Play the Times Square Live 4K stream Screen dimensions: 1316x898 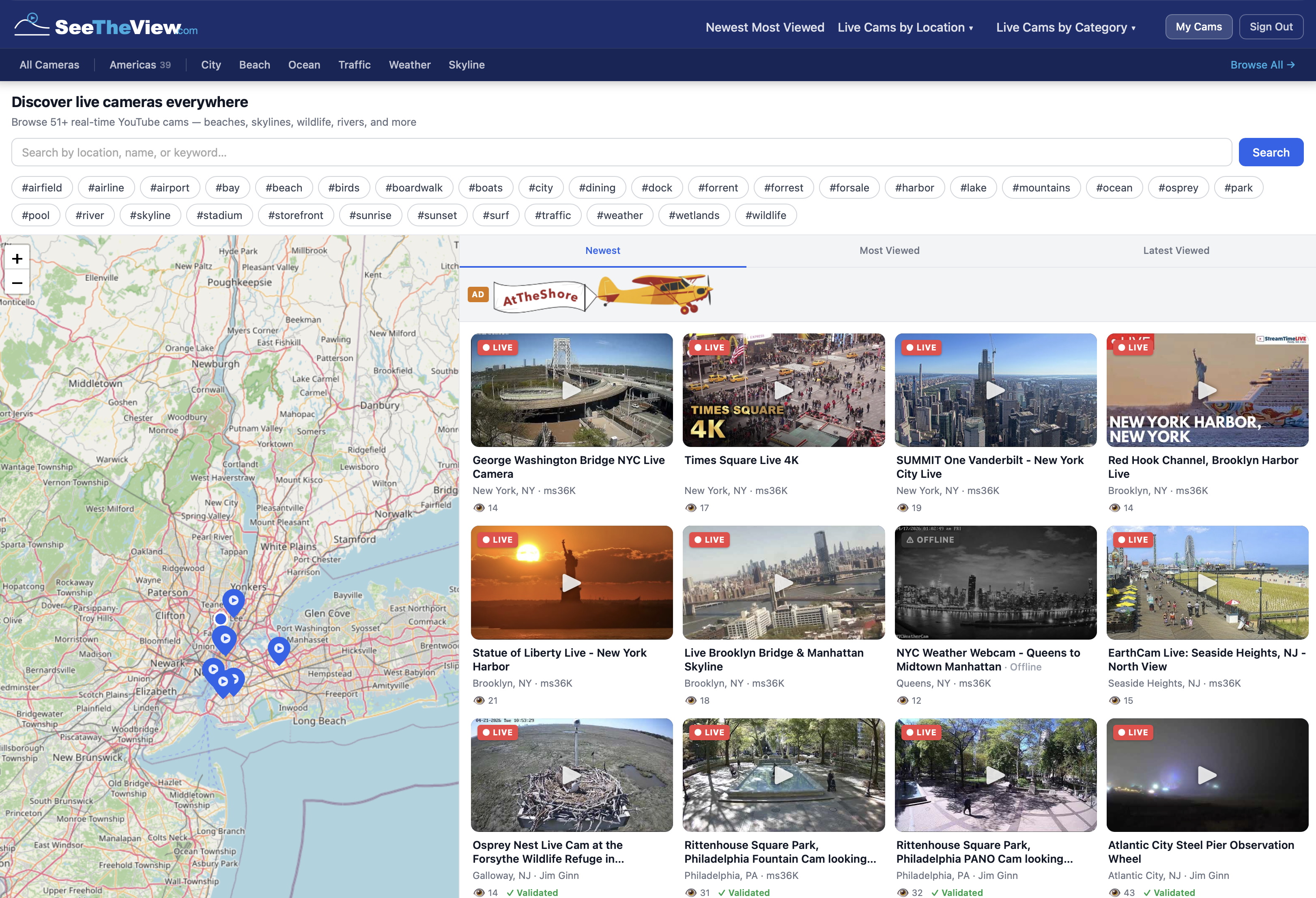pos(783,390)
